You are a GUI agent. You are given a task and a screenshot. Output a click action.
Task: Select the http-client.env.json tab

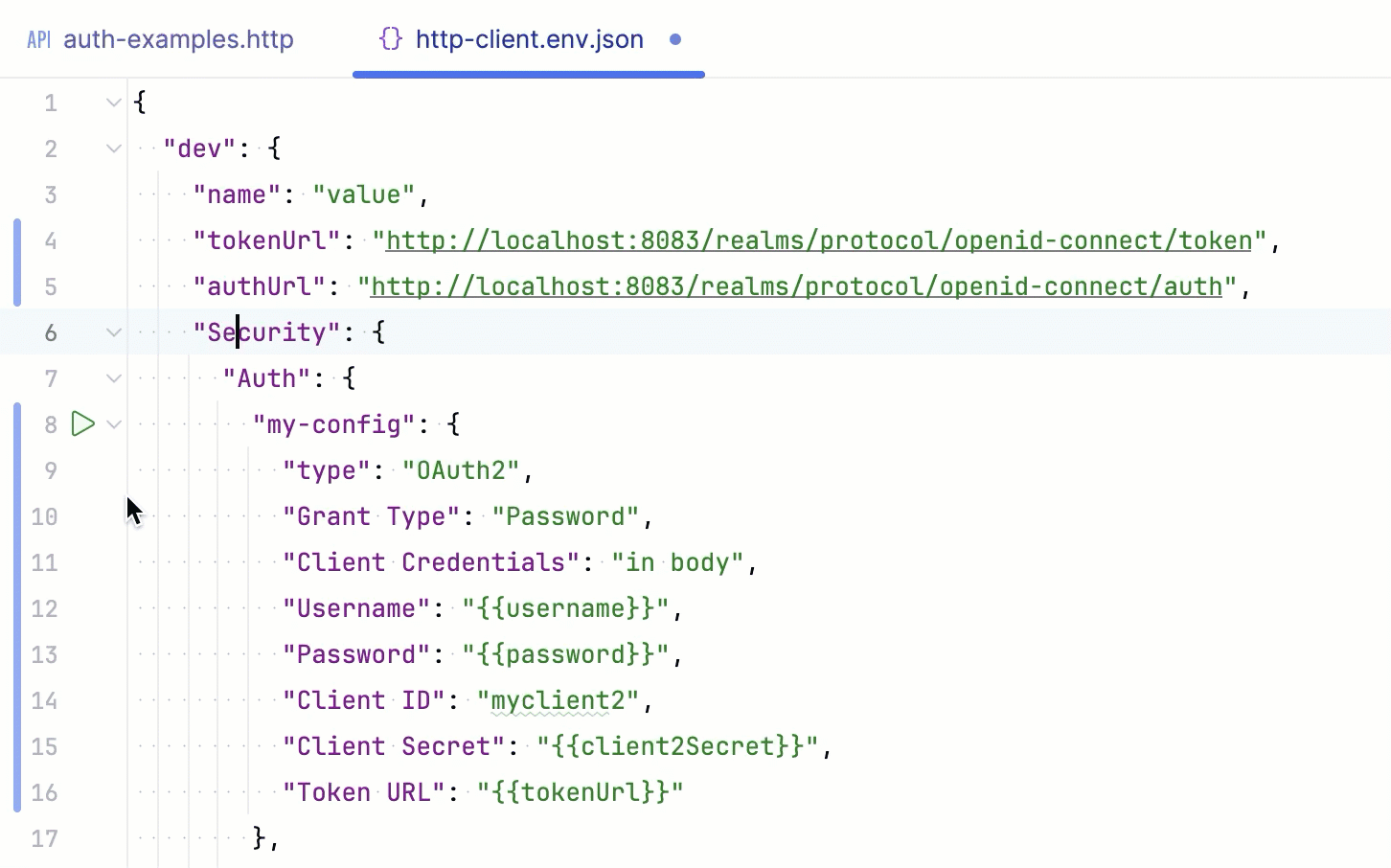point(528,39)
